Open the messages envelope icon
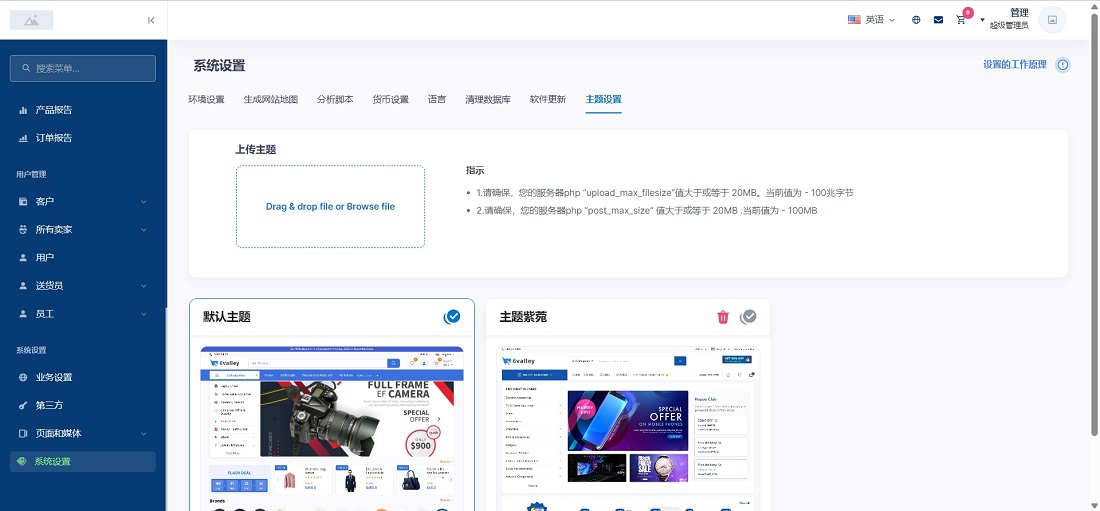This screenshot has height=511, width=1100. [x=938, y=20]
